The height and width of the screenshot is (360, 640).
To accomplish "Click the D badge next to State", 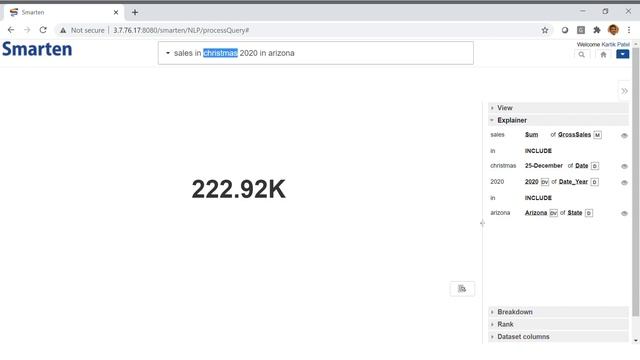I will pos(589,213).
